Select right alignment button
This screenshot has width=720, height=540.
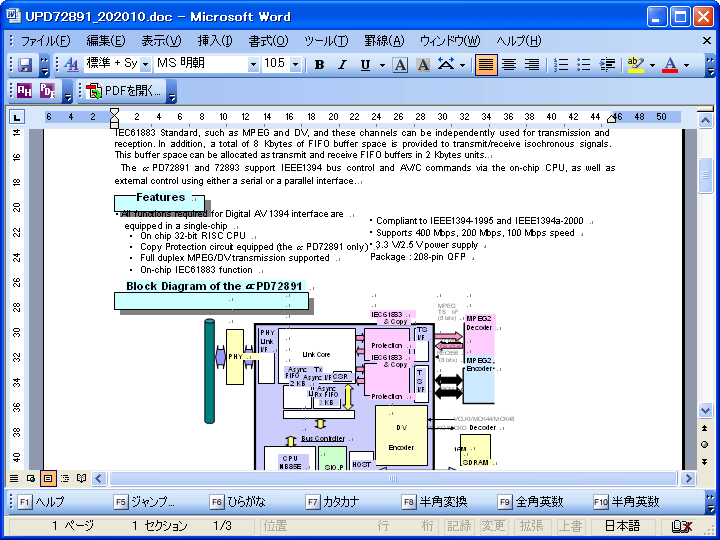point(532,65)
